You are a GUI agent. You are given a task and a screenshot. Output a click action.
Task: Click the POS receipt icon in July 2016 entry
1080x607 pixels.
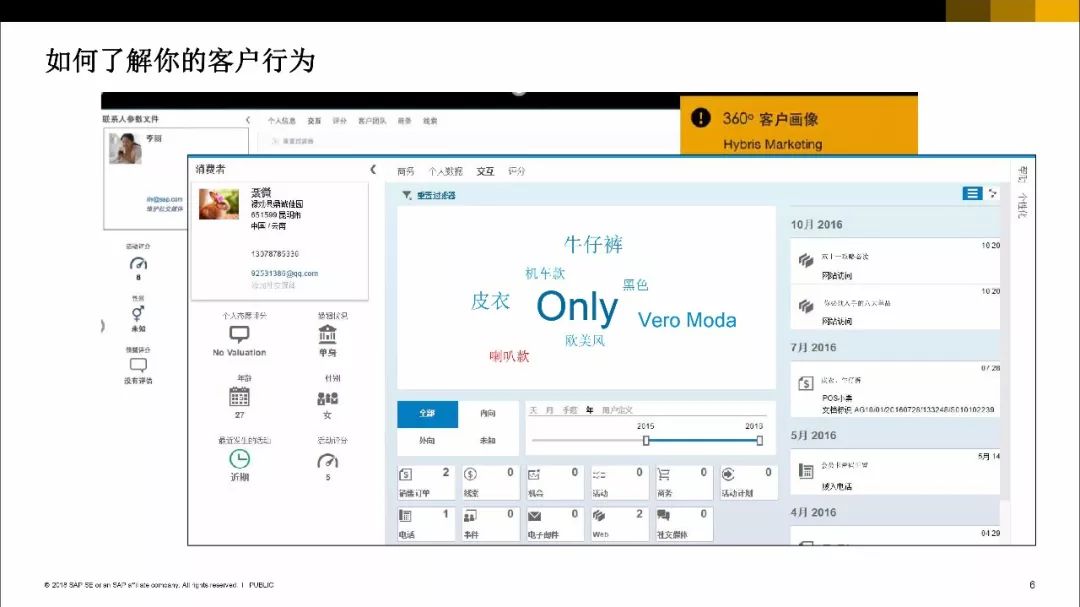click(806, 383)
